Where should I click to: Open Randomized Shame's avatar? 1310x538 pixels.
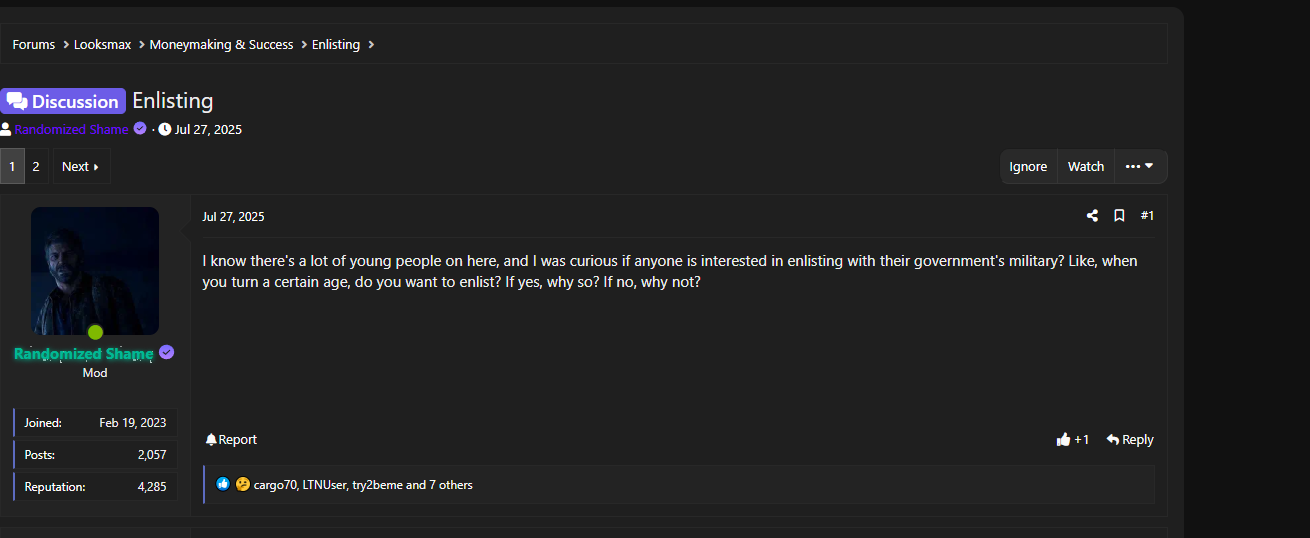(x=95, y=270)
